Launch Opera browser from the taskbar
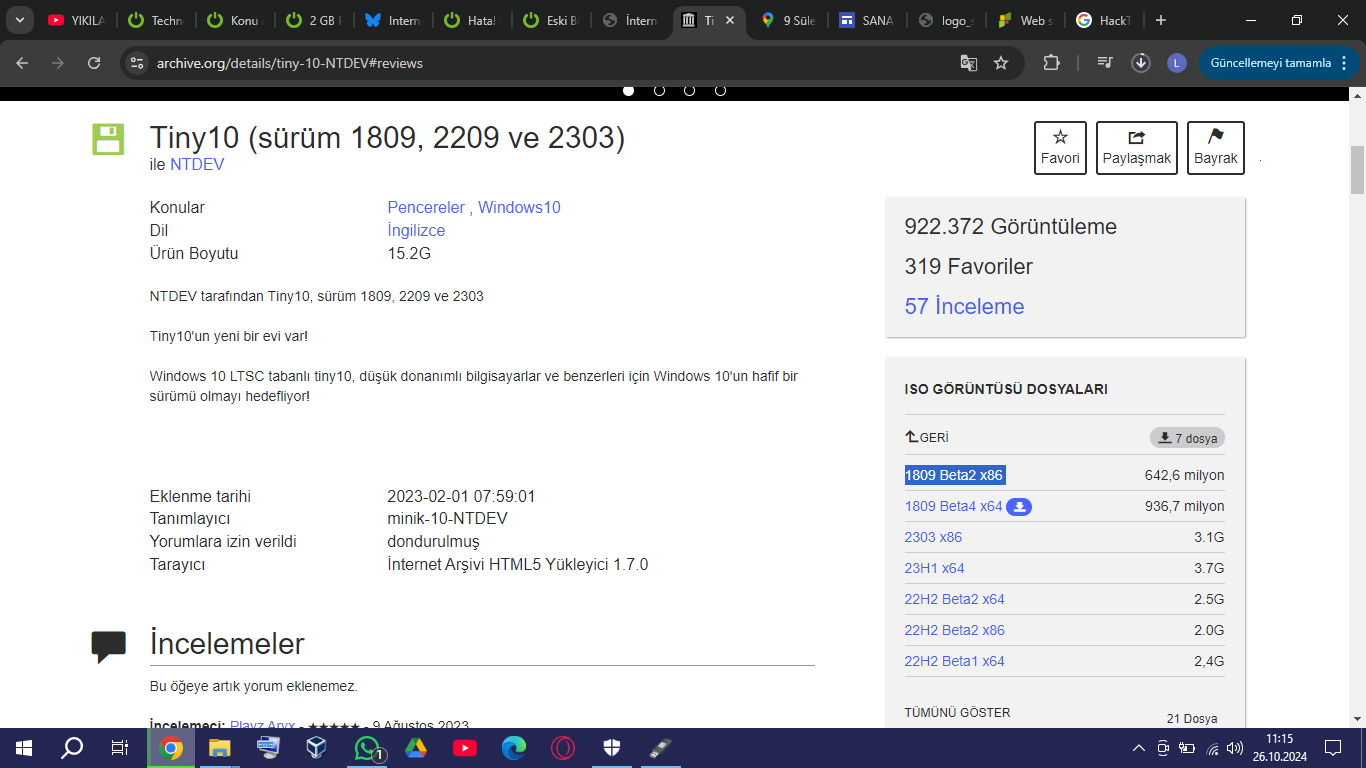Viewport: 1366px width, 768px height. tap(563, 748)
